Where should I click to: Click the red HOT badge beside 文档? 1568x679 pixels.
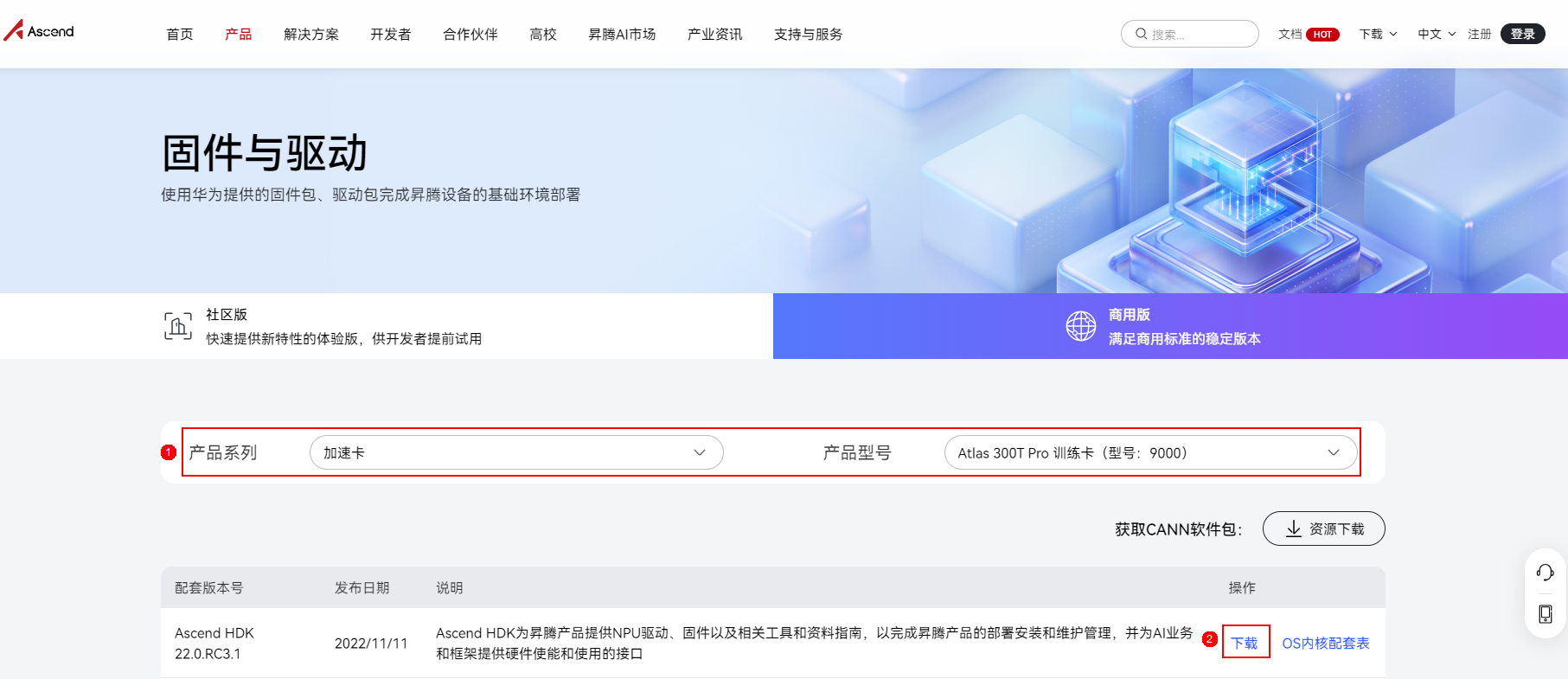[1322, 35]
